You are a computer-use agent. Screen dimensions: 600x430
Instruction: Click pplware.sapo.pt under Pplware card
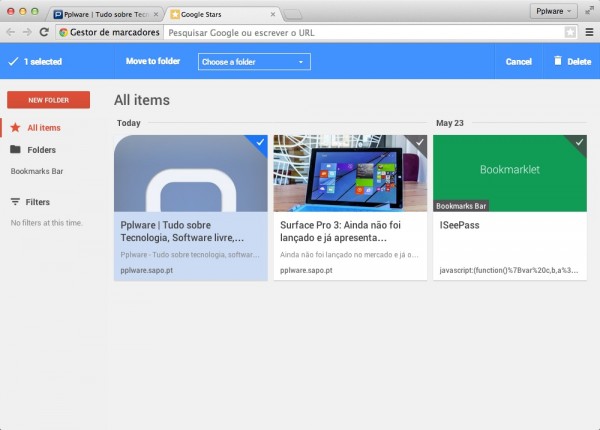coord(147,270)
